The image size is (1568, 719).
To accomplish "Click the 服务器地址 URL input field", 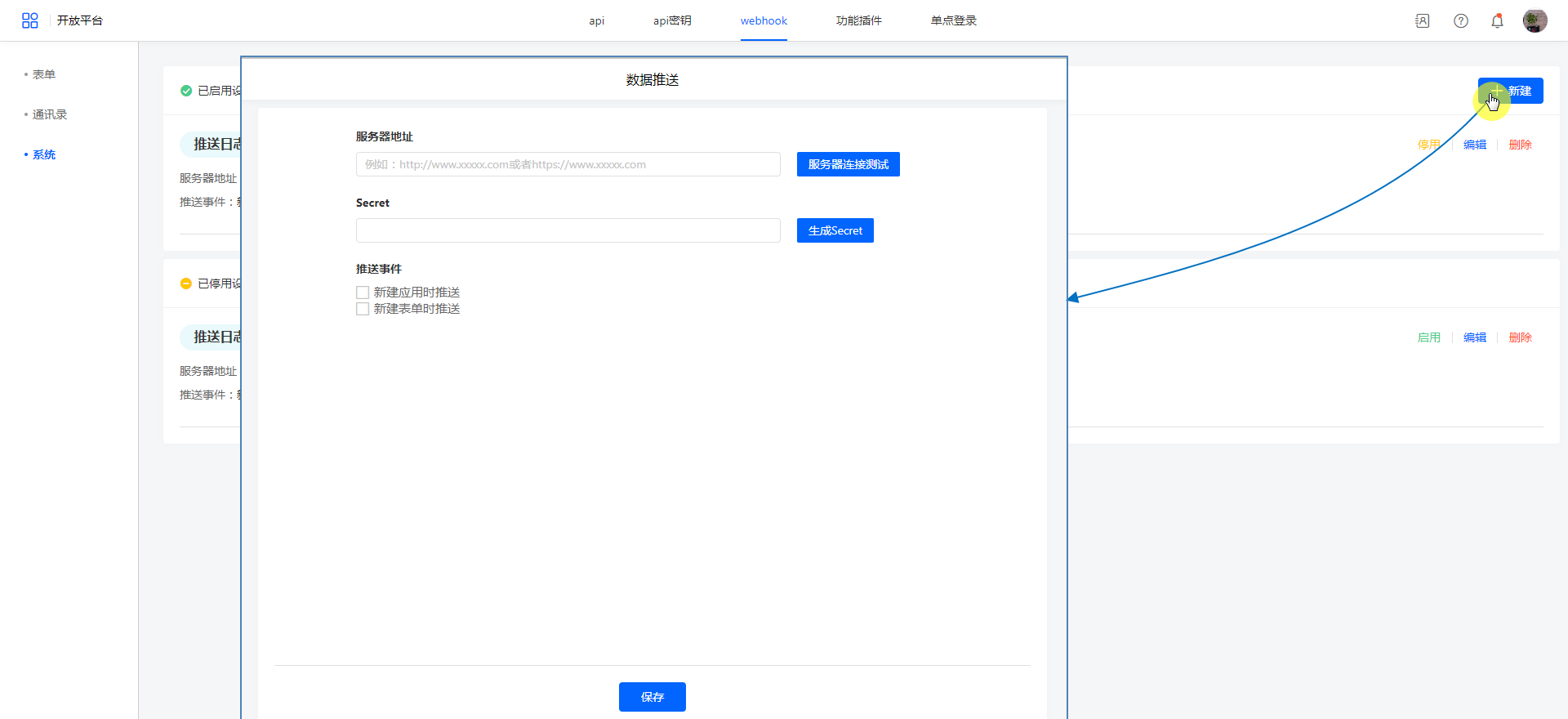I will pos(568,164).
